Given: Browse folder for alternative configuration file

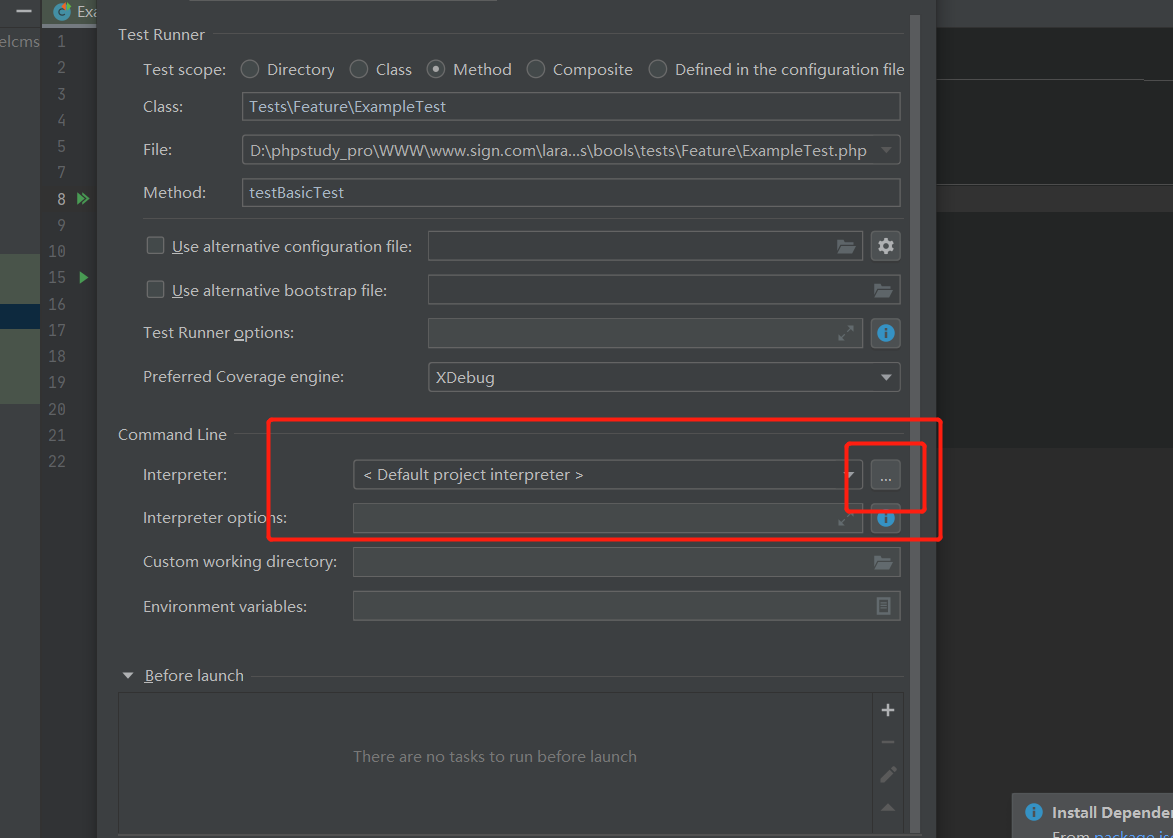Looking at the screenshot, I should click(x=845, y=246).
